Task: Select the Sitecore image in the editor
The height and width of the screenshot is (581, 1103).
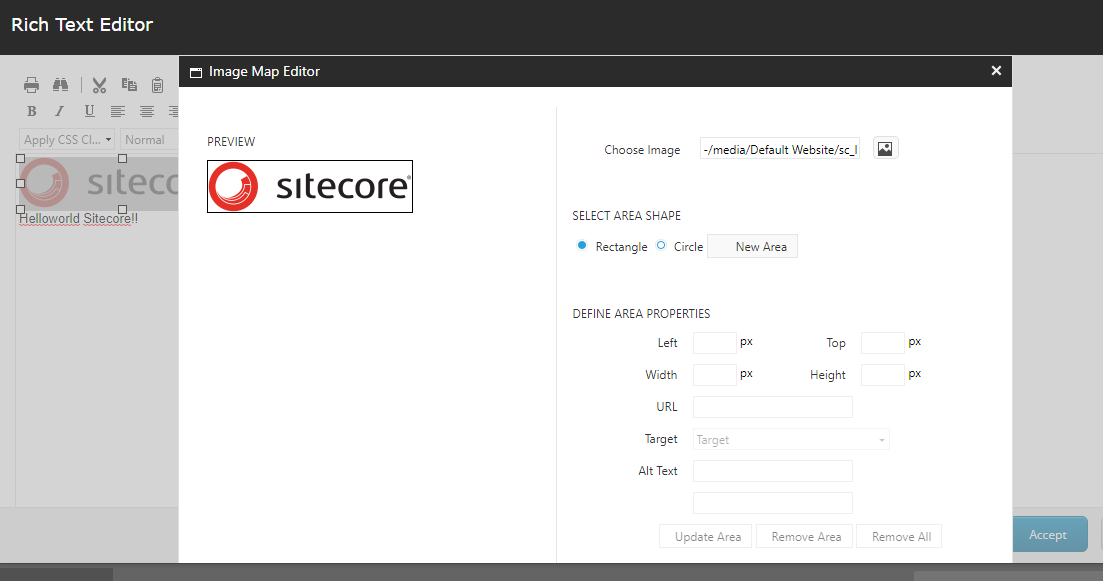Action: (98, 183)
